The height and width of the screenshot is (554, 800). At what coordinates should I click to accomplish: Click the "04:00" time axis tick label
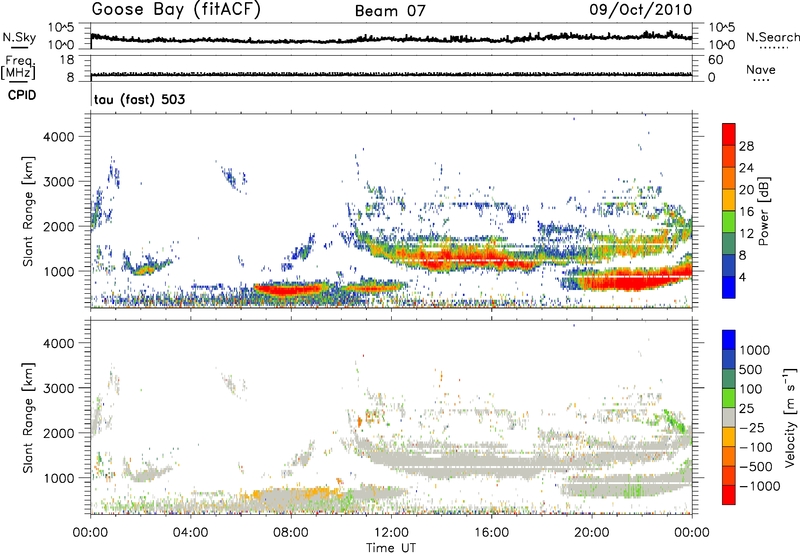(191, 533)
